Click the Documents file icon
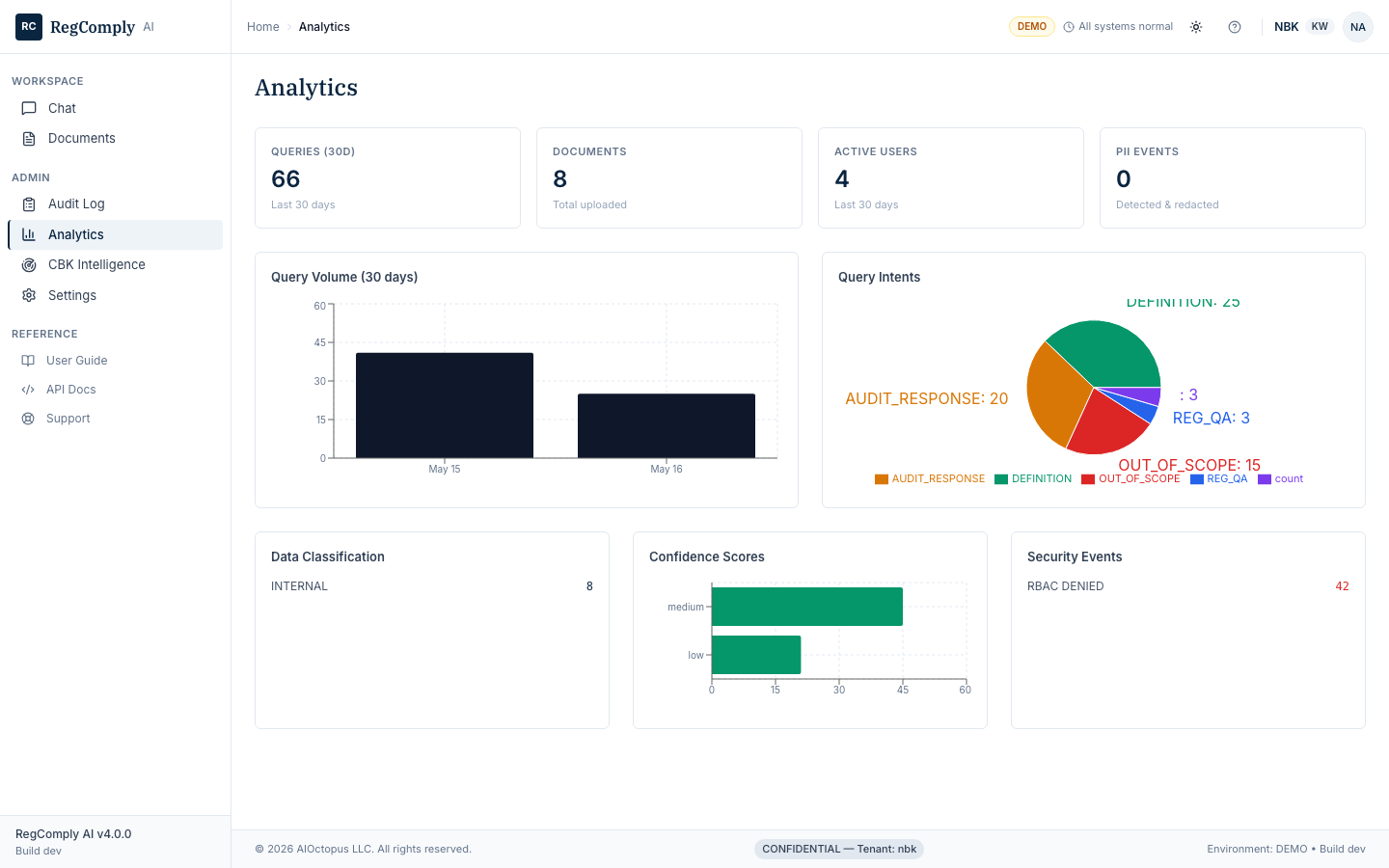This screenshot has width=1389, height=868. point(29,139)
